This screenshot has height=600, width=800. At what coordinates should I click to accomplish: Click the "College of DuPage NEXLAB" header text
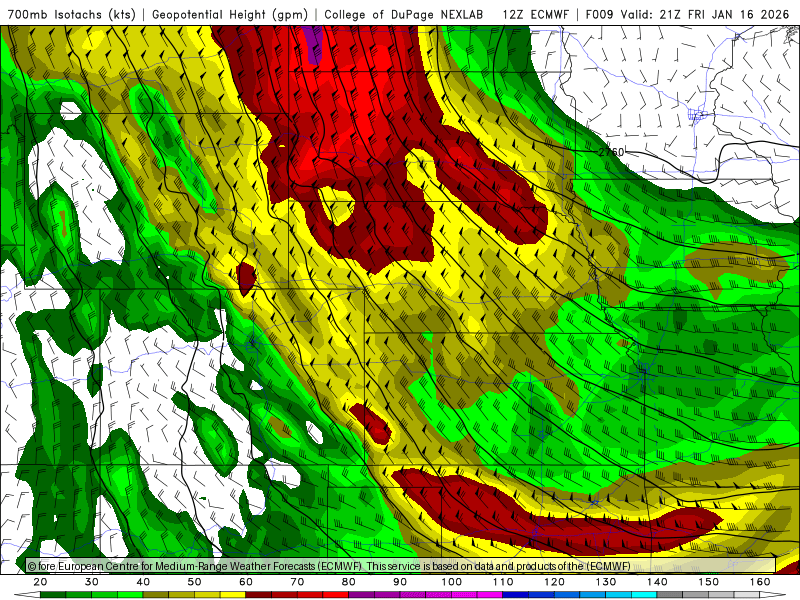tap(404, 14)
